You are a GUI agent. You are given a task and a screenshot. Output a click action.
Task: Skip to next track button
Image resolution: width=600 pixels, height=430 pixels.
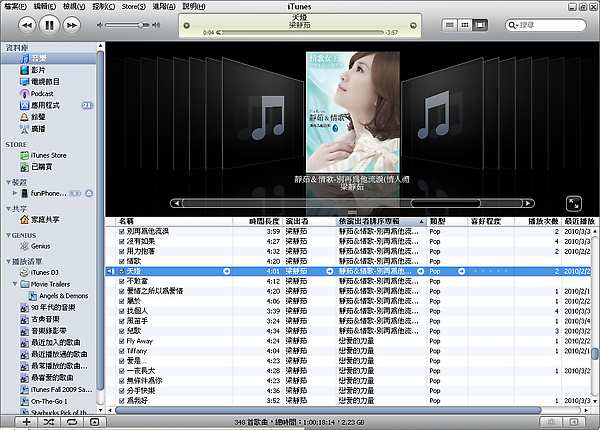click(x=72, y=26)
